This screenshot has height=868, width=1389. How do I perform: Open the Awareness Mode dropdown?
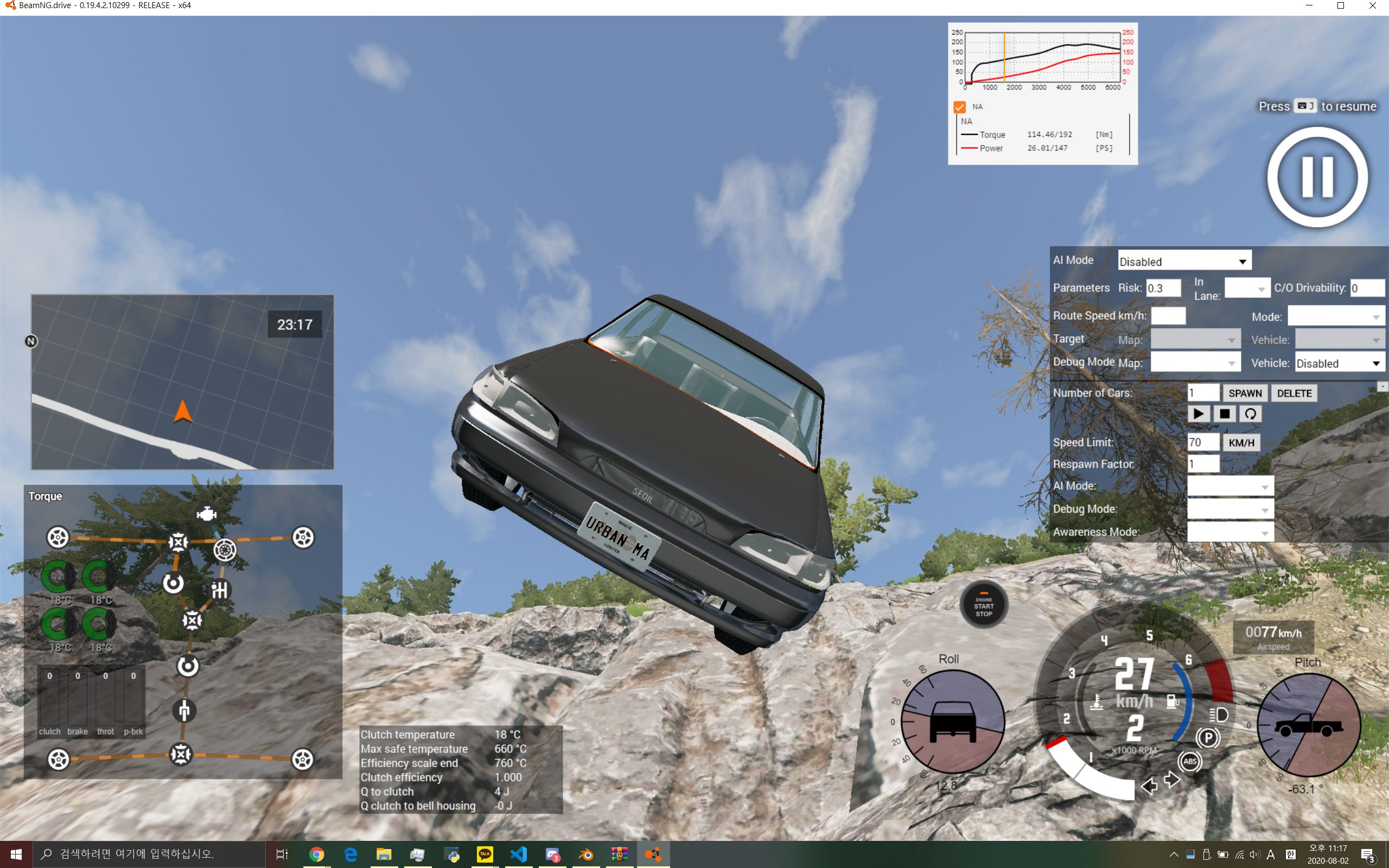click(1230, 532)
